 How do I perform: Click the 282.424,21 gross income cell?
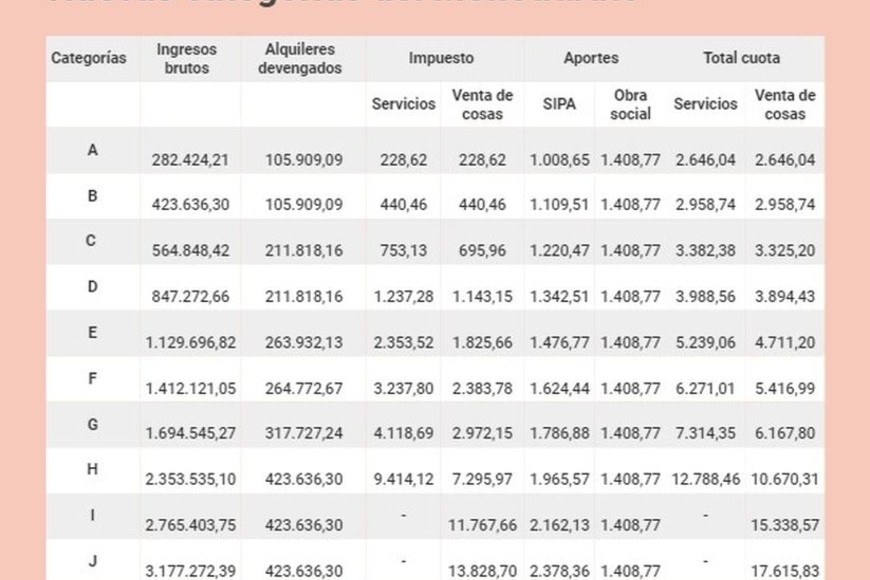click(x=191, y=159)
